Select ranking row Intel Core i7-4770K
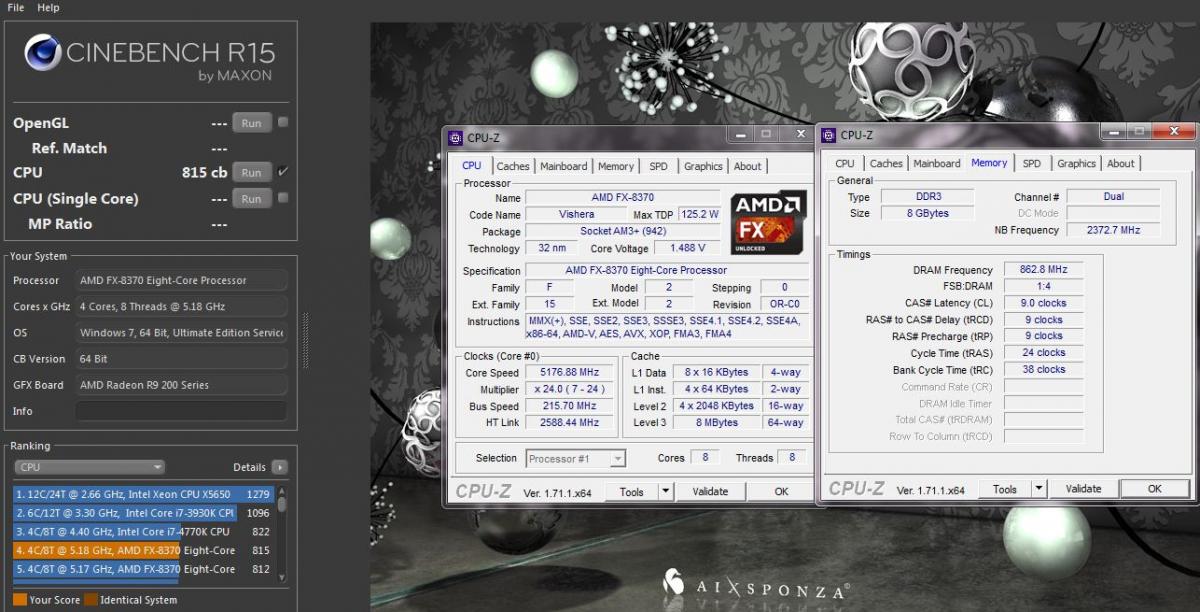 pyautogui.click(x=143, y=532)
